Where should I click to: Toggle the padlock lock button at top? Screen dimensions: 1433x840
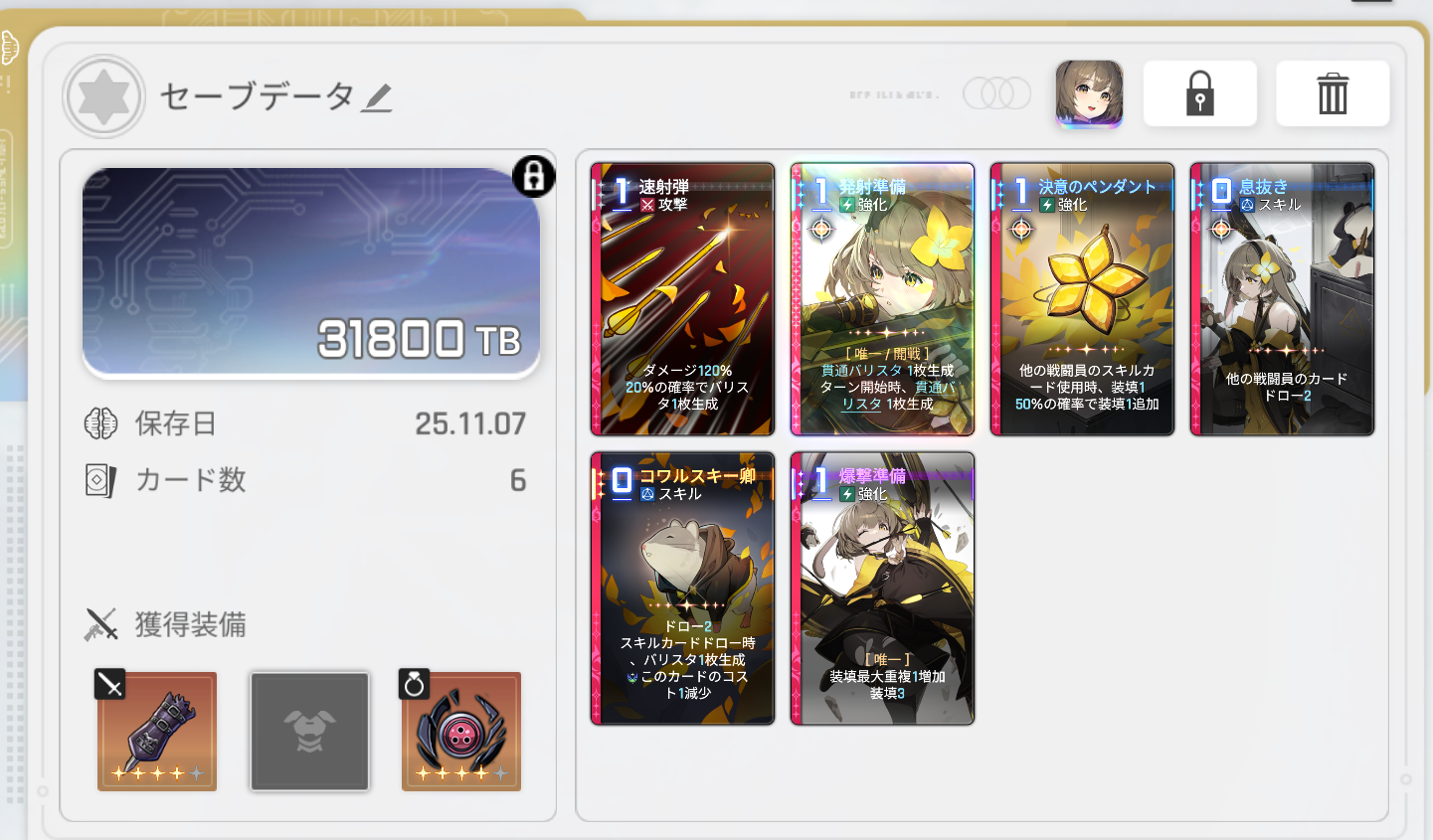(1200, 93)
